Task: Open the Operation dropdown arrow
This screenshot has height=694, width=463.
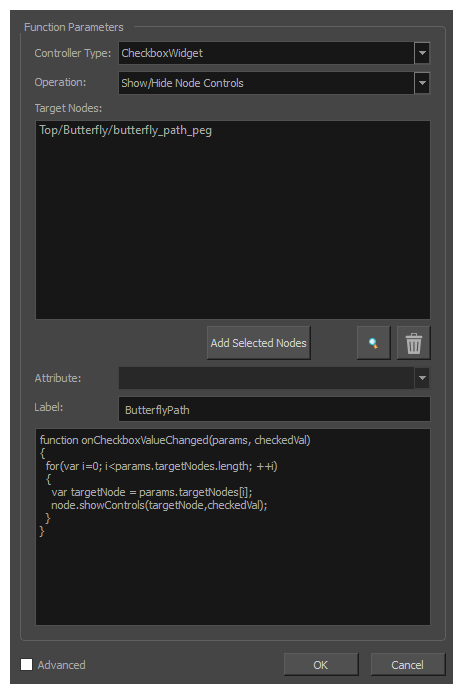Action: (422, 83)
